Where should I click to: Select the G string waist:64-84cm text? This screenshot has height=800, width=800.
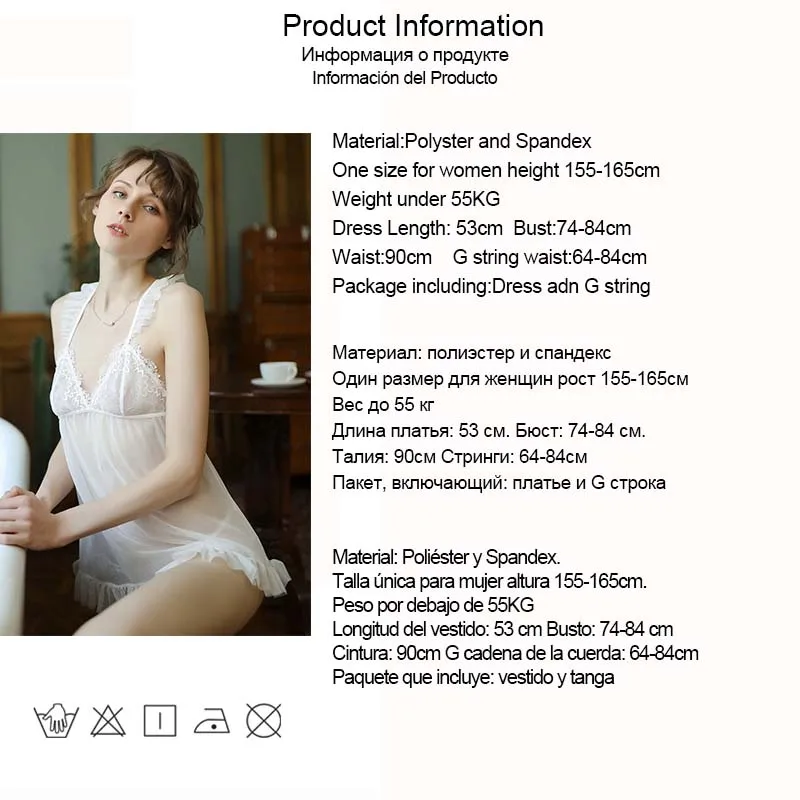[550, 258]
